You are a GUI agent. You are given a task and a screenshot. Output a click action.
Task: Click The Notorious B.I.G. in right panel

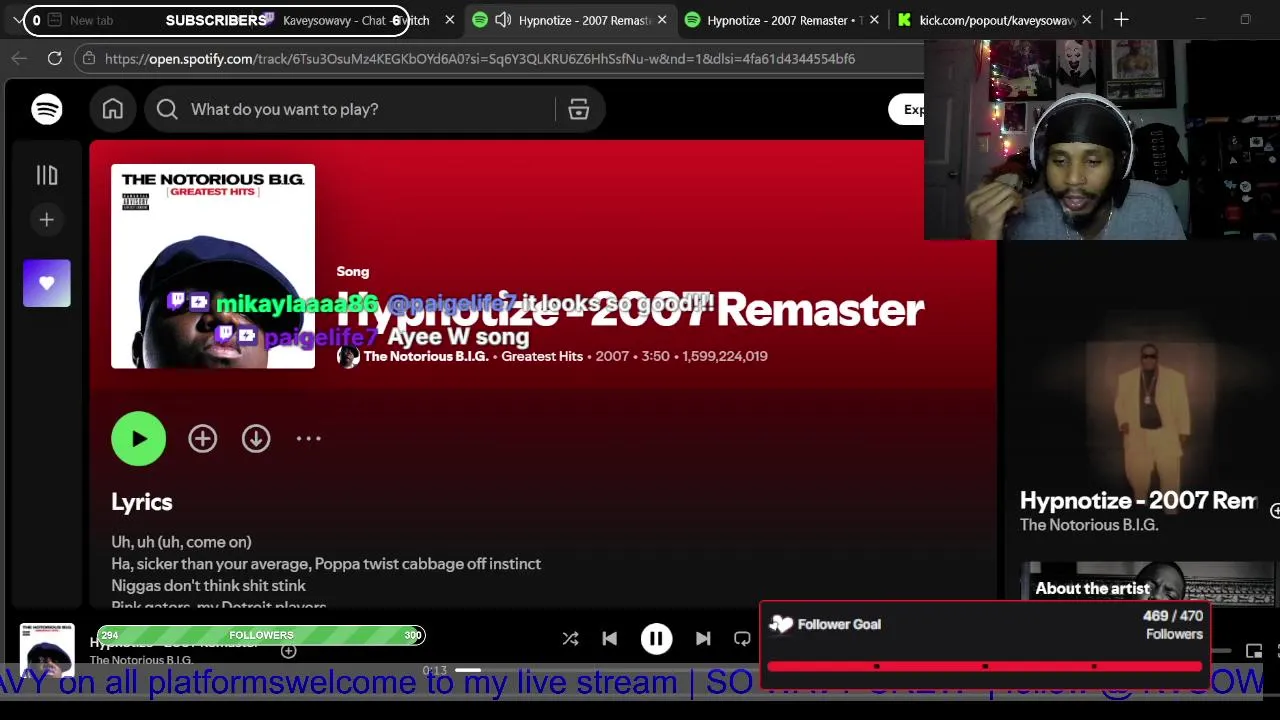(x=1089, y=525)
